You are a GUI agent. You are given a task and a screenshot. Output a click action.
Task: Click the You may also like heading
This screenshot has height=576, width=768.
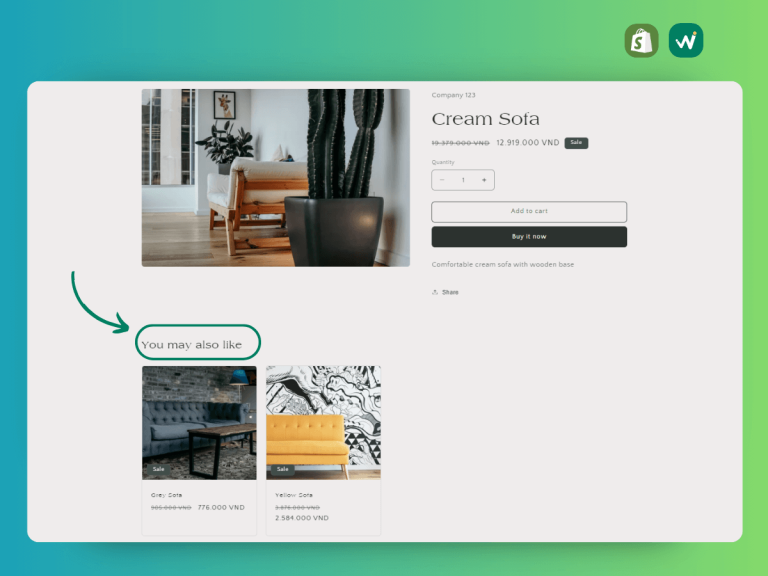[x=192, y=345]
